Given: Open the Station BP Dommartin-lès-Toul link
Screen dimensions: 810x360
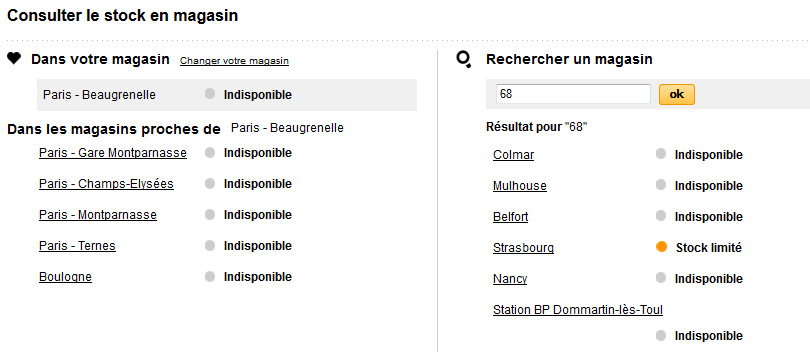Looking at the screenshot, I should (x=578, y=310).
